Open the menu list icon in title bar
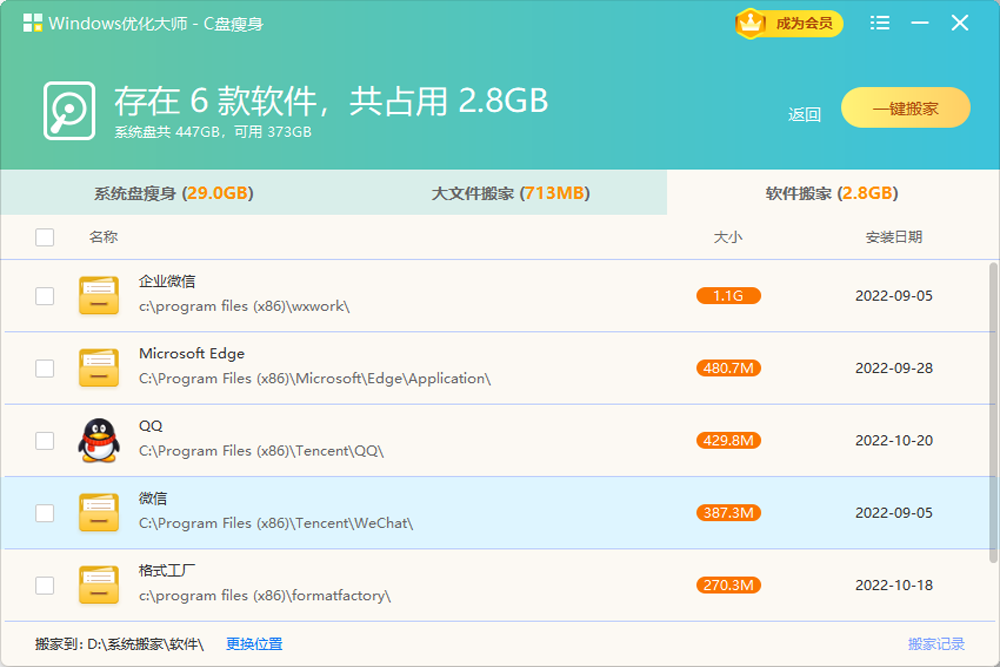This screenshot has width=1000, height=667. (x=880, y=23)
